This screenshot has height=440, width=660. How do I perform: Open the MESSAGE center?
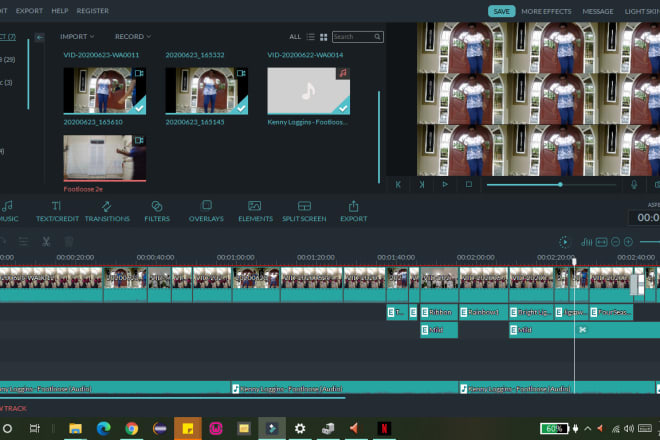[x=598, y=11]
